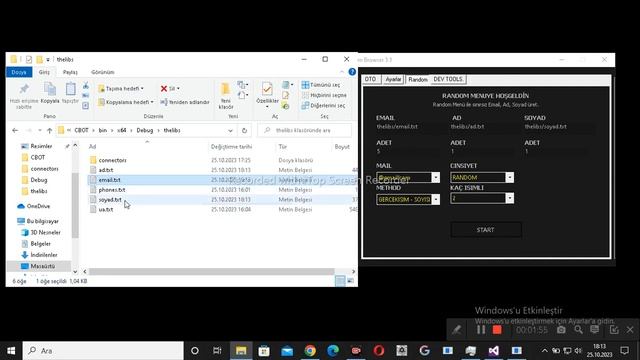Click the taskbar Ara search box
Screen dimensions: 640x360
[x=103, y=351]
